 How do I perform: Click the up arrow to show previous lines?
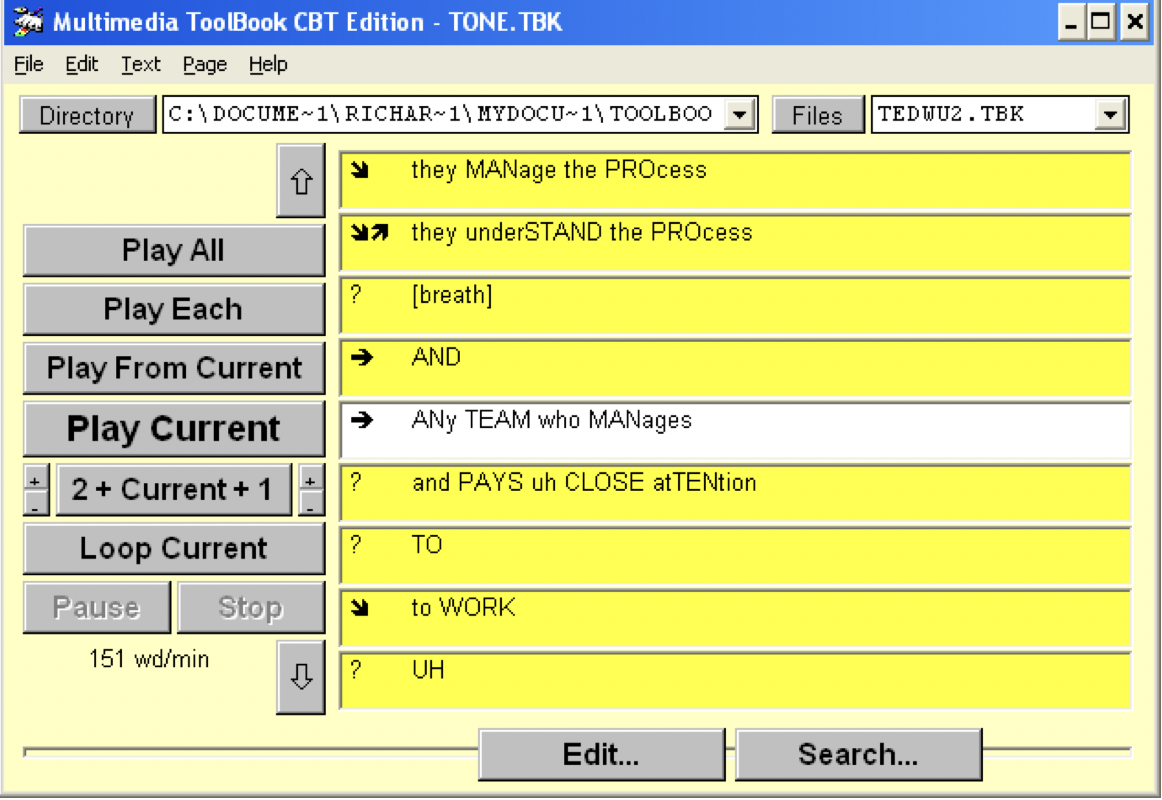[301, 181]
